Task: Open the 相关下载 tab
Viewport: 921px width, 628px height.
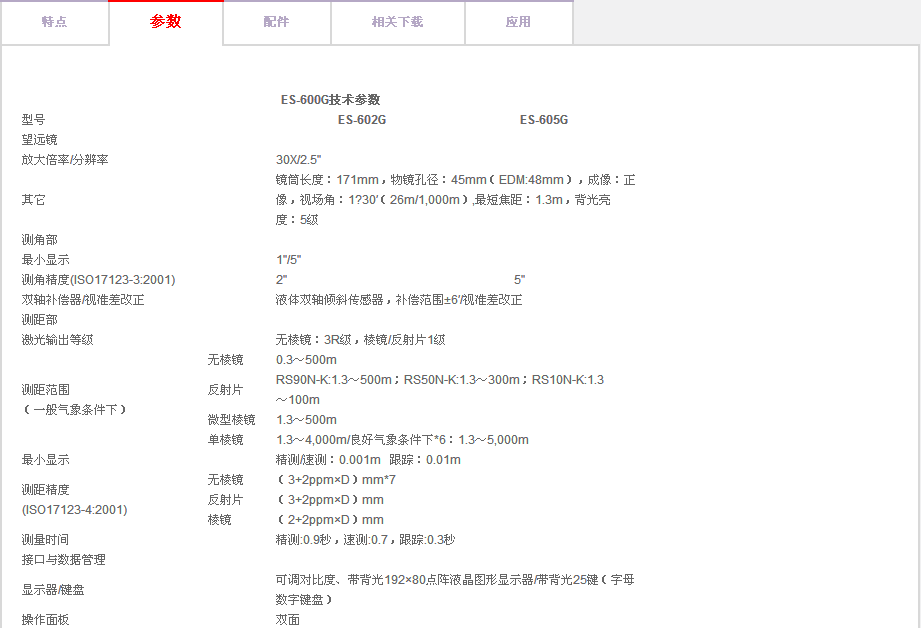Action: click(x=397, y=22)
